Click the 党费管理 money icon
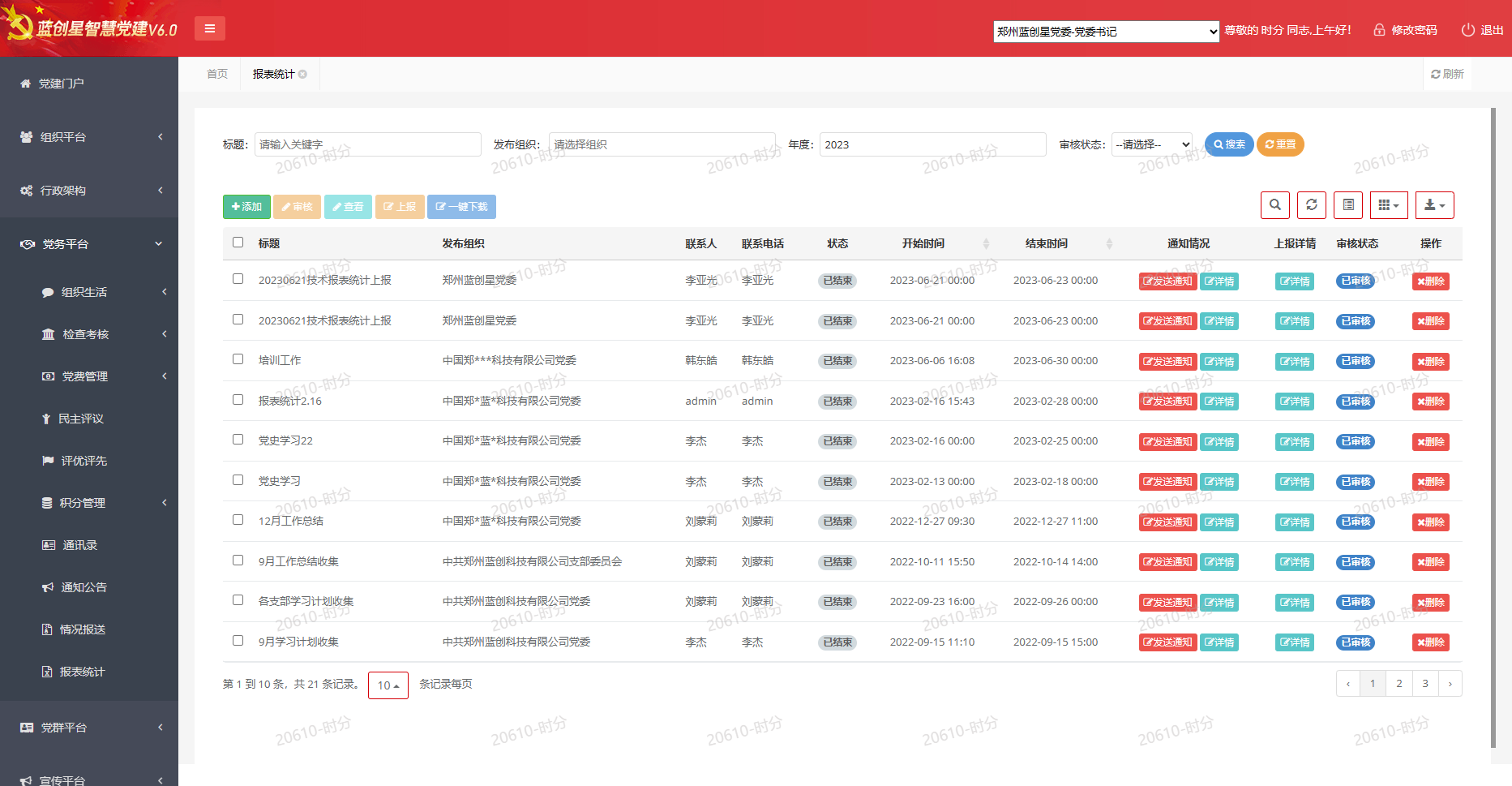1512x786 pixels. coord(48,376)
